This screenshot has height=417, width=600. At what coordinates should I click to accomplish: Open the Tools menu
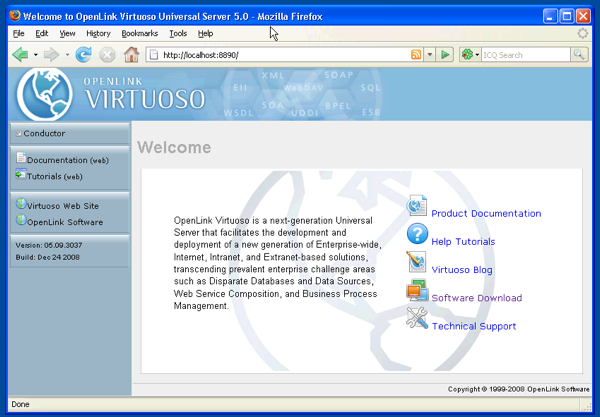pos(178,33)
